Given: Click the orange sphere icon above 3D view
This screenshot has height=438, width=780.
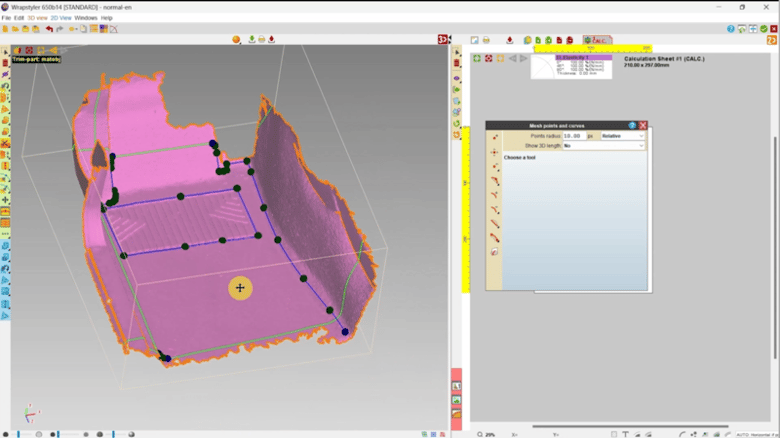Looking at the screenshot, I should [237, 40].
